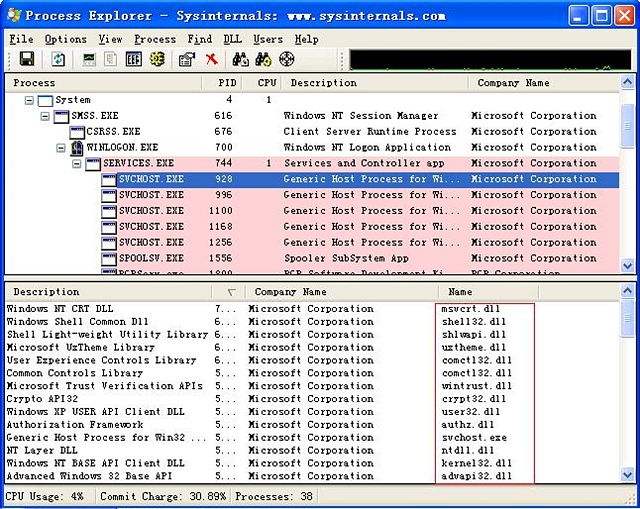Select the CSRSS.EXE process row
The height and width of the screenshot is (509, 640).
312,132
